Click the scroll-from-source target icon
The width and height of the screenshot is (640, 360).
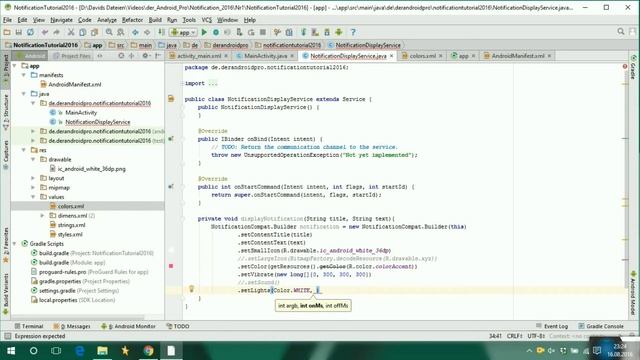pyautogui.click(x=121, y=56)
